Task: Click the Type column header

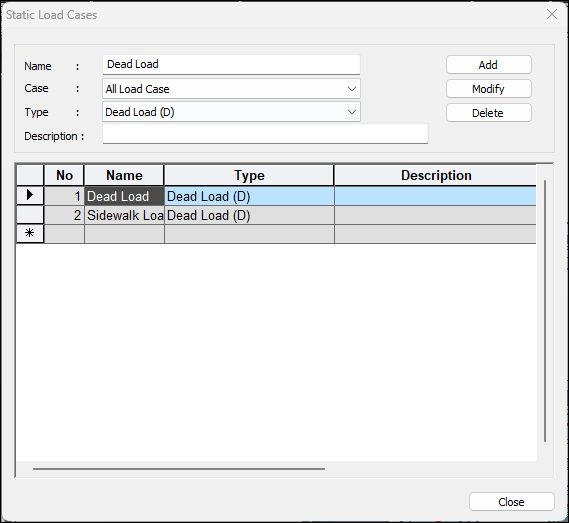Action: [249, 175]
